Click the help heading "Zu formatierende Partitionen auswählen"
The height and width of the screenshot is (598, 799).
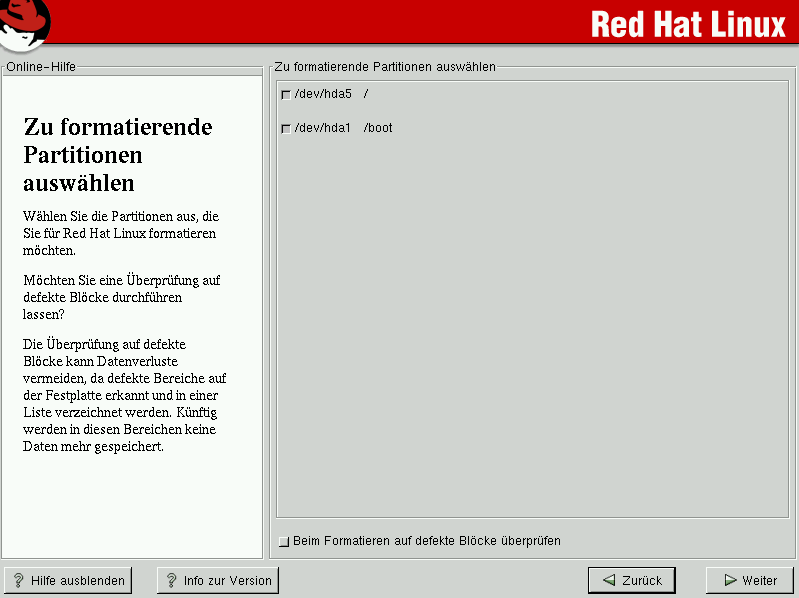pos(118,155)
